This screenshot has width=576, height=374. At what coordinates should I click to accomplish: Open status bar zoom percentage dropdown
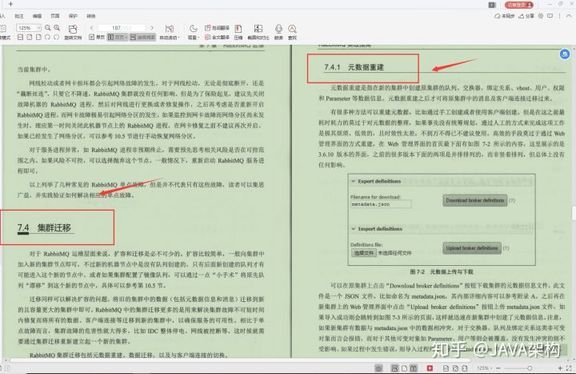pyautogui.click(x=483, y=368)
